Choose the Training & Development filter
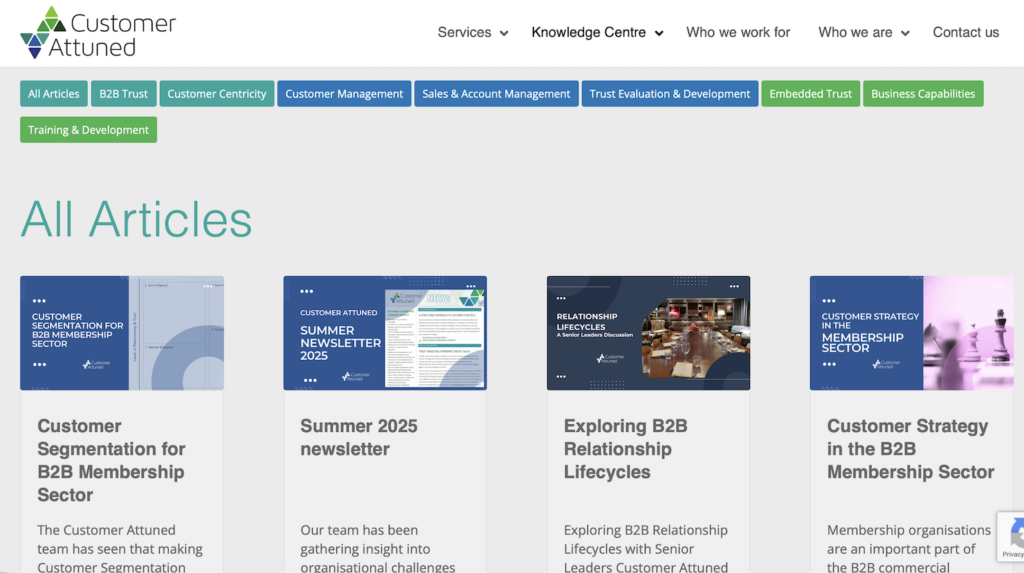 [88, 130]
